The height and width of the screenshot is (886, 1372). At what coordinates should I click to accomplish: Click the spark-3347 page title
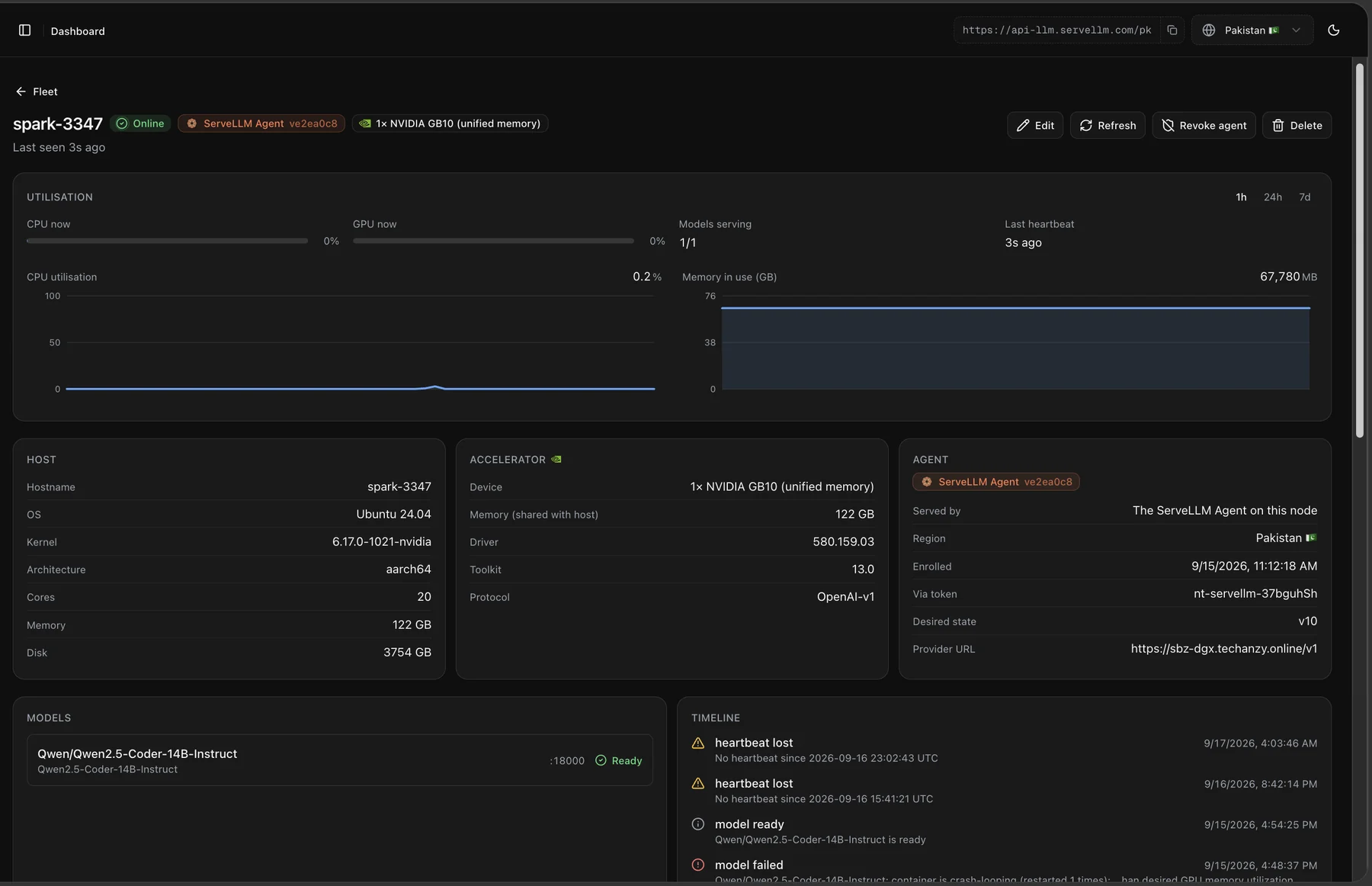58,124
